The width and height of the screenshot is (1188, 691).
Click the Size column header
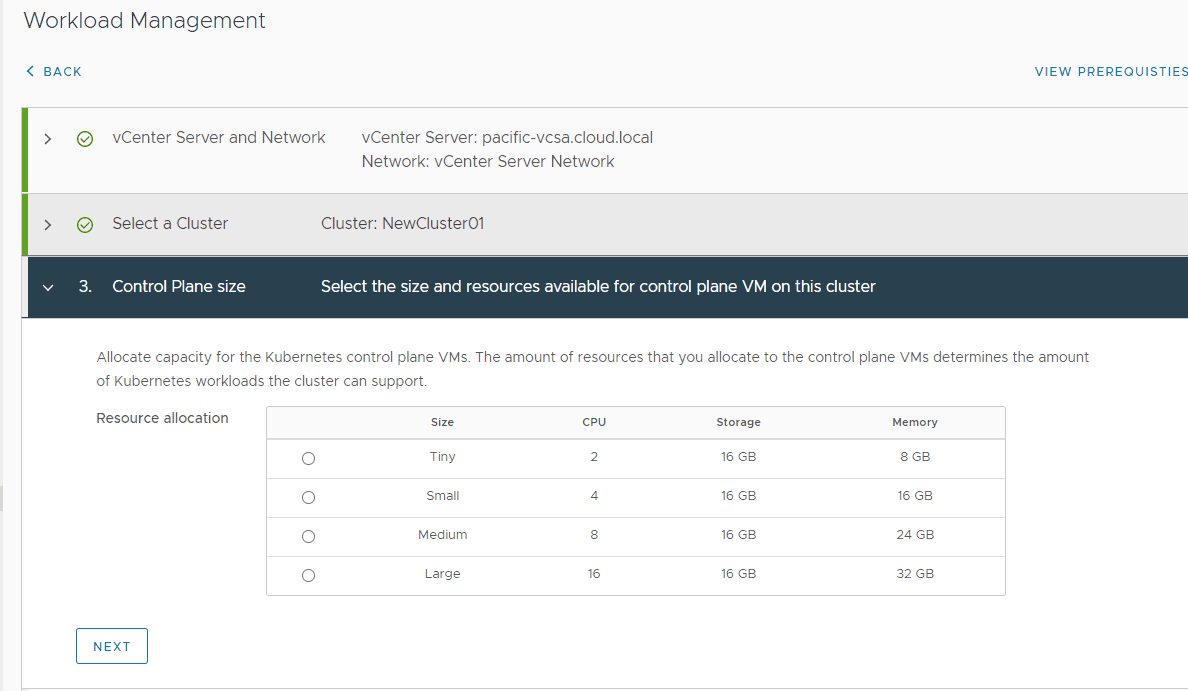pyautogui.click(x=442, y=422)
